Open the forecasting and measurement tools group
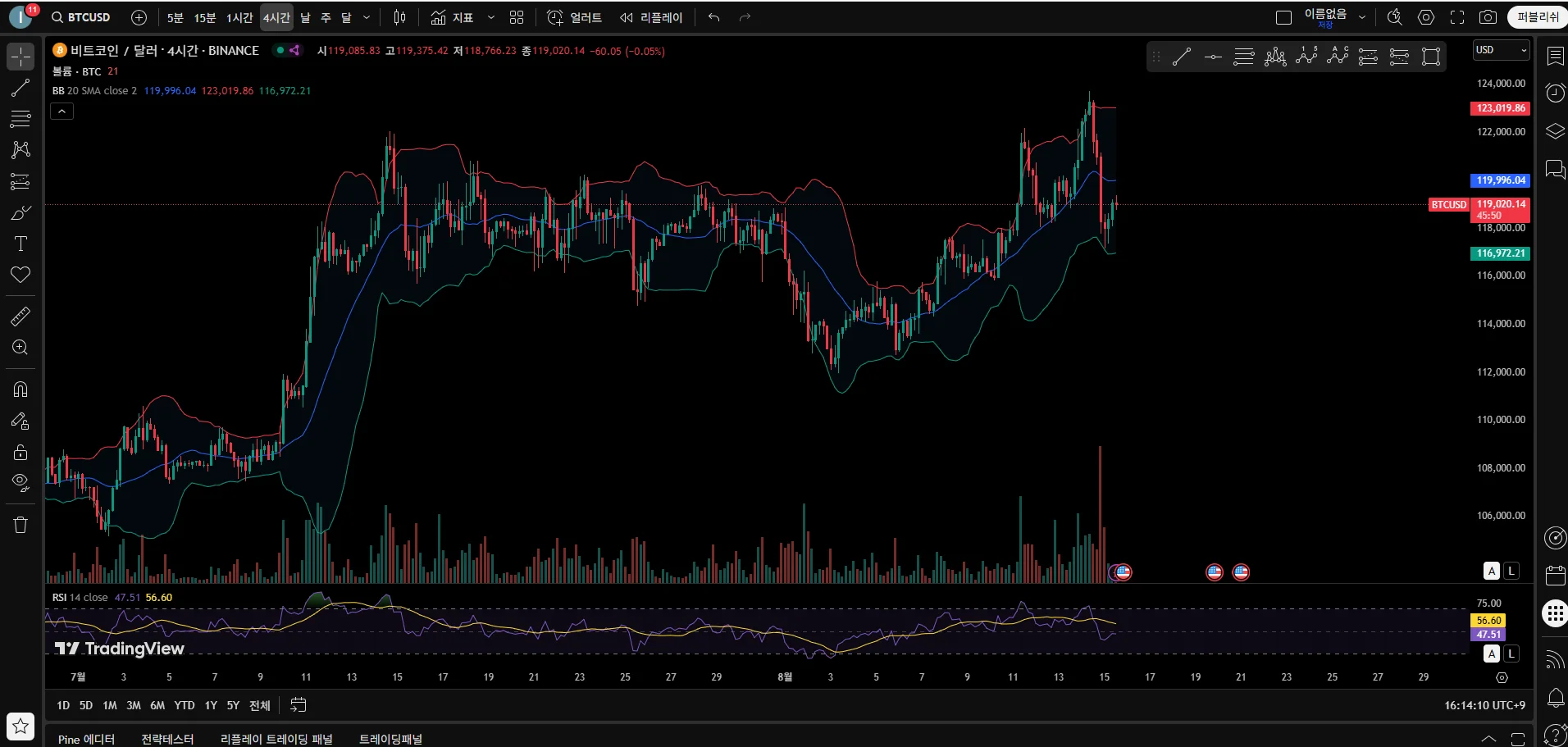Image resolution: width=1568 pixels, height=747 pixels. 21,181
